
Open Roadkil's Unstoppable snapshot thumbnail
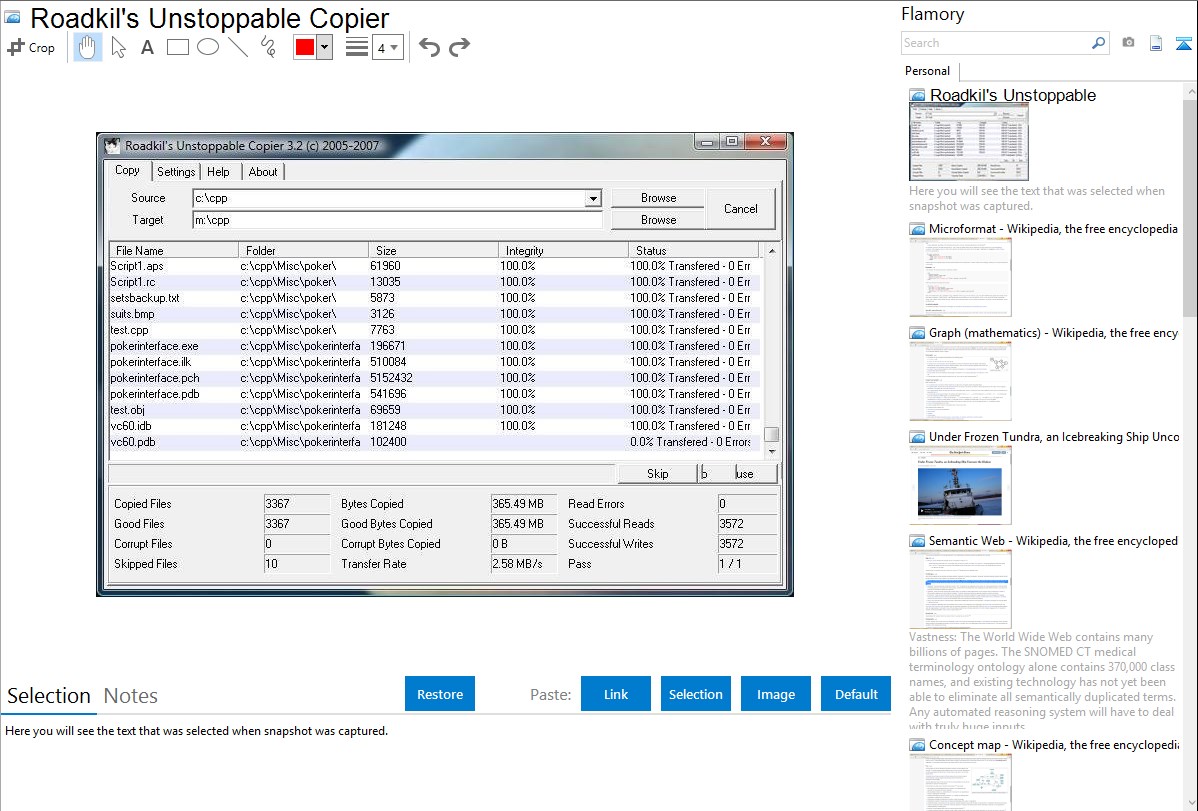pos(969,143)
